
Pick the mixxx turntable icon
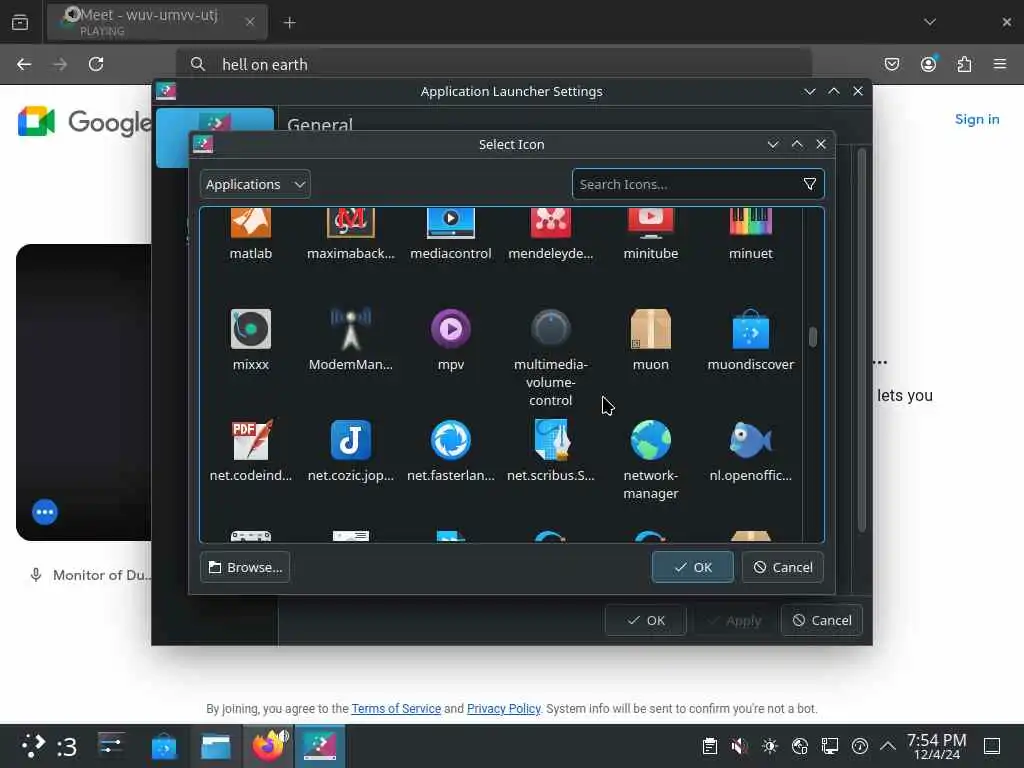251,328
